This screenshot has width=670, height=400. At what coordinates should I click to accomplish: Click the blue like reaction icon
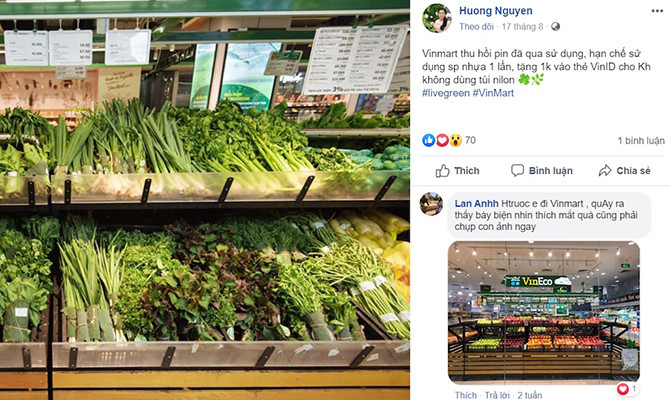(x=429, y=140)
